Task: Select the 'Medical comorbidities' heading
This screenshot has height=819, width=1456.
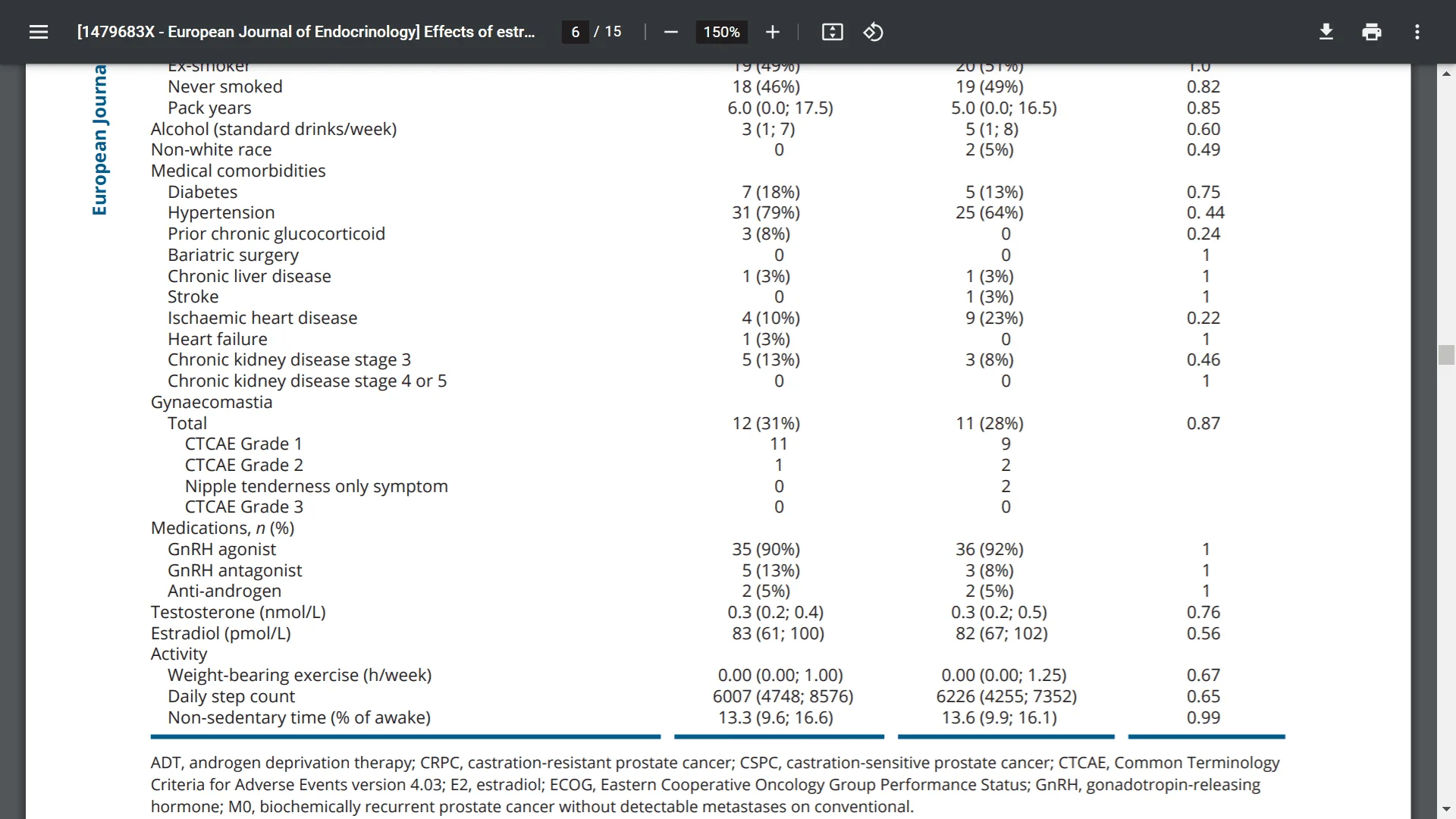Action: click(x=238, y=171)
